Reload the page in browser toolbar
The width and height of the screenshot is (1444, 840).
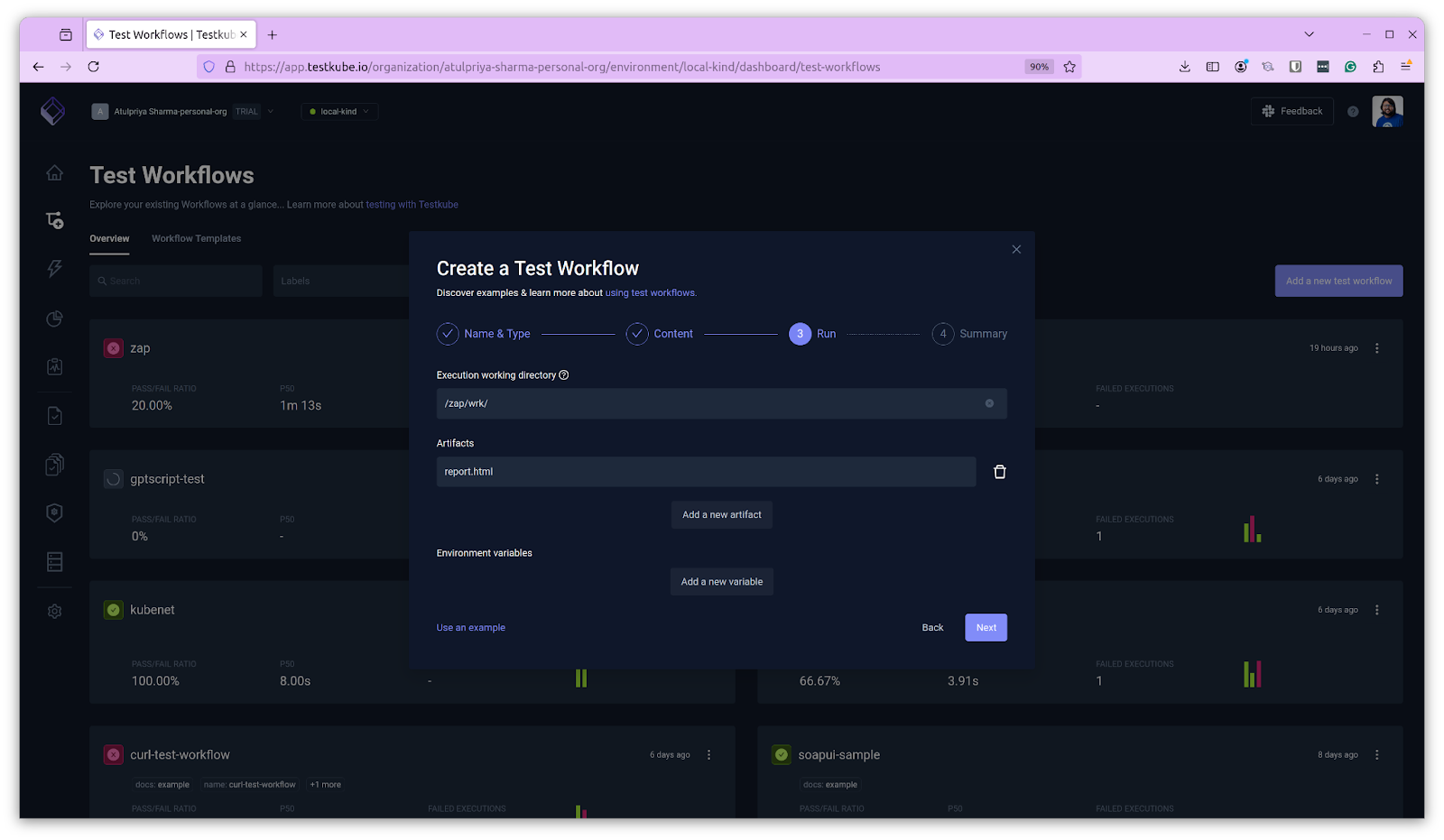pyautogui.click(x=93, y=67)
